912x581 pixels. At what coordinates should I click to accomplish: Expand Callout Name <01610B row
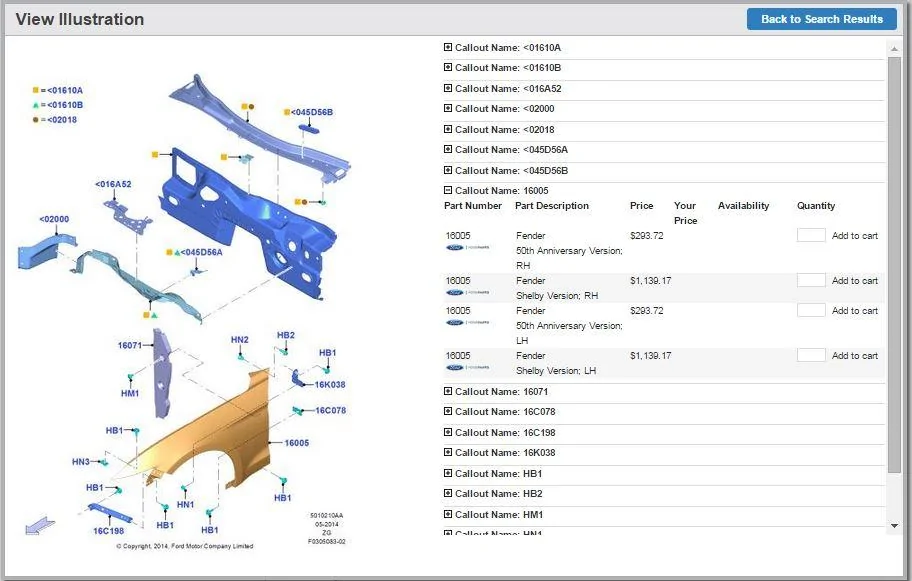[448, 67]
